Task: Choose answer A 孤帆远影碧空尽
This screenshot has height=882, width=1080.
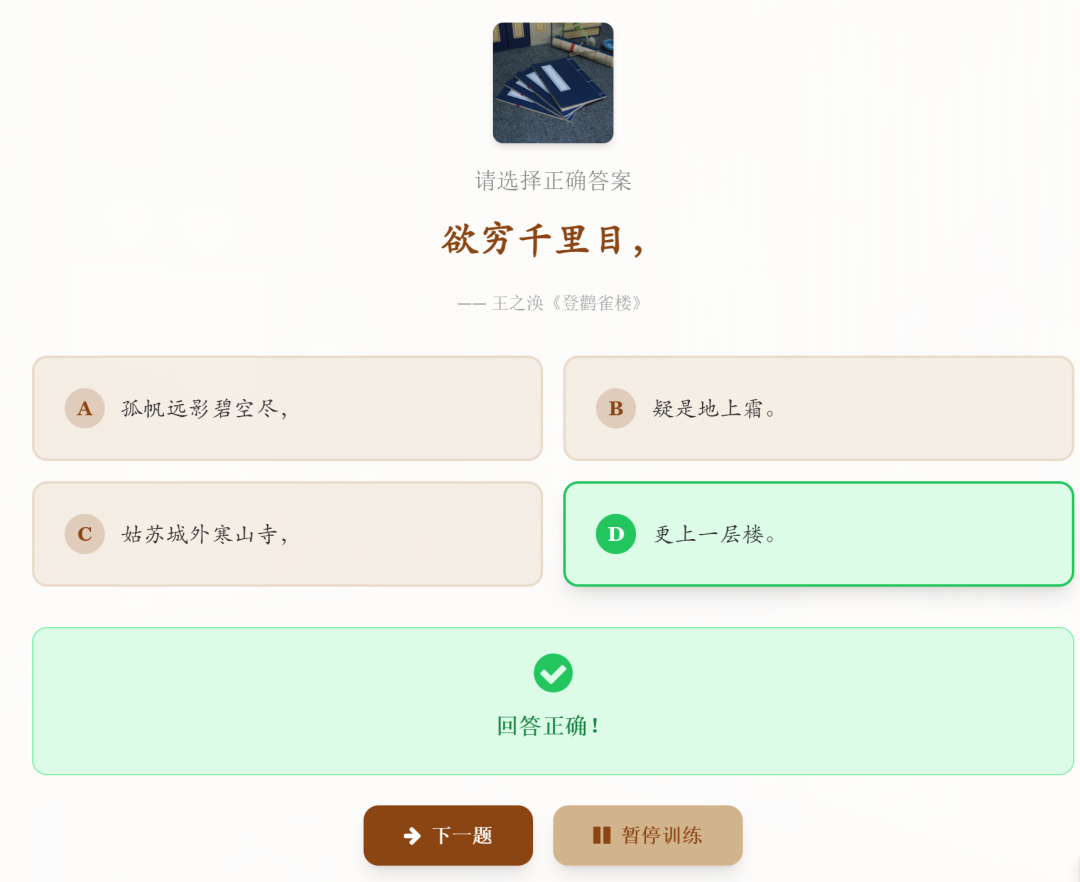Action: pyautogui.click(x=288, y=408)
